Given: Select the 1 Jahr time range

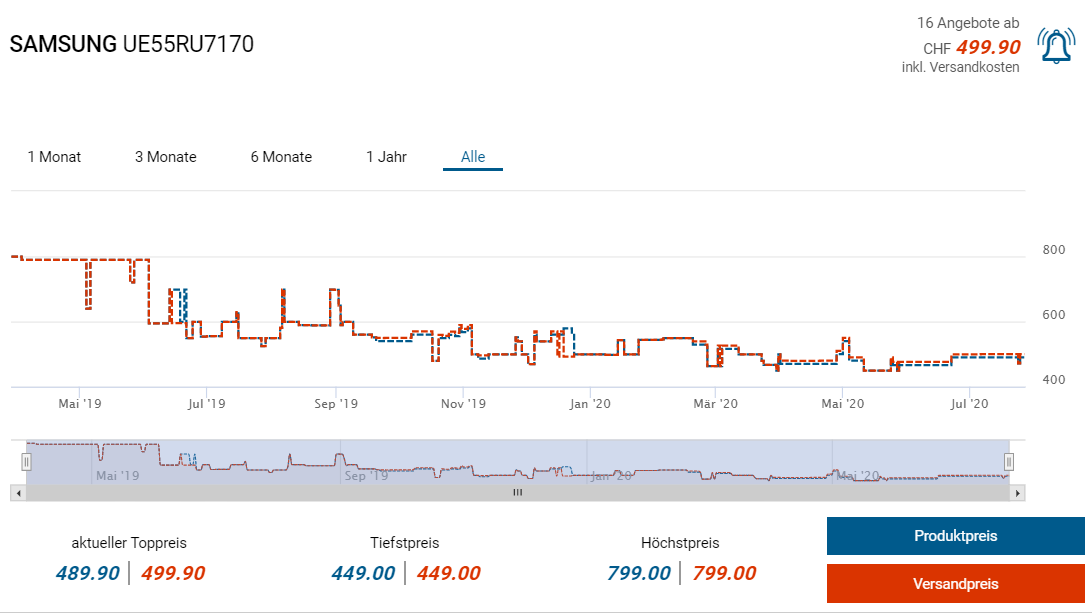Looking at the screenshot, I should click(x=386, y=157).
